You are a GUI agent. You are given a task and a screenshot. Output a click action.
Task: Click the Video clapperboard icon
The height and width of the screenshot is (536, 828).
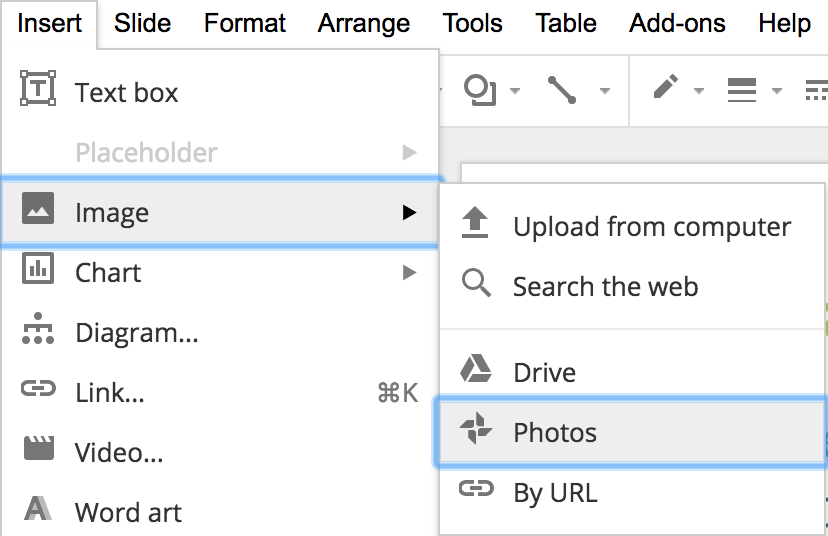(38, 451)
